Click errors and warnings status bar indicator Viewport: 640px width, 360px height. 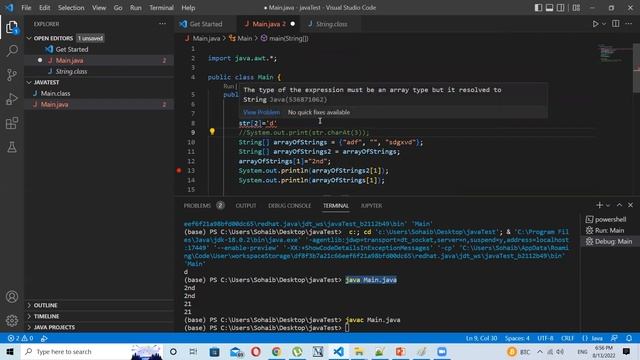click(x=20, y=338)
